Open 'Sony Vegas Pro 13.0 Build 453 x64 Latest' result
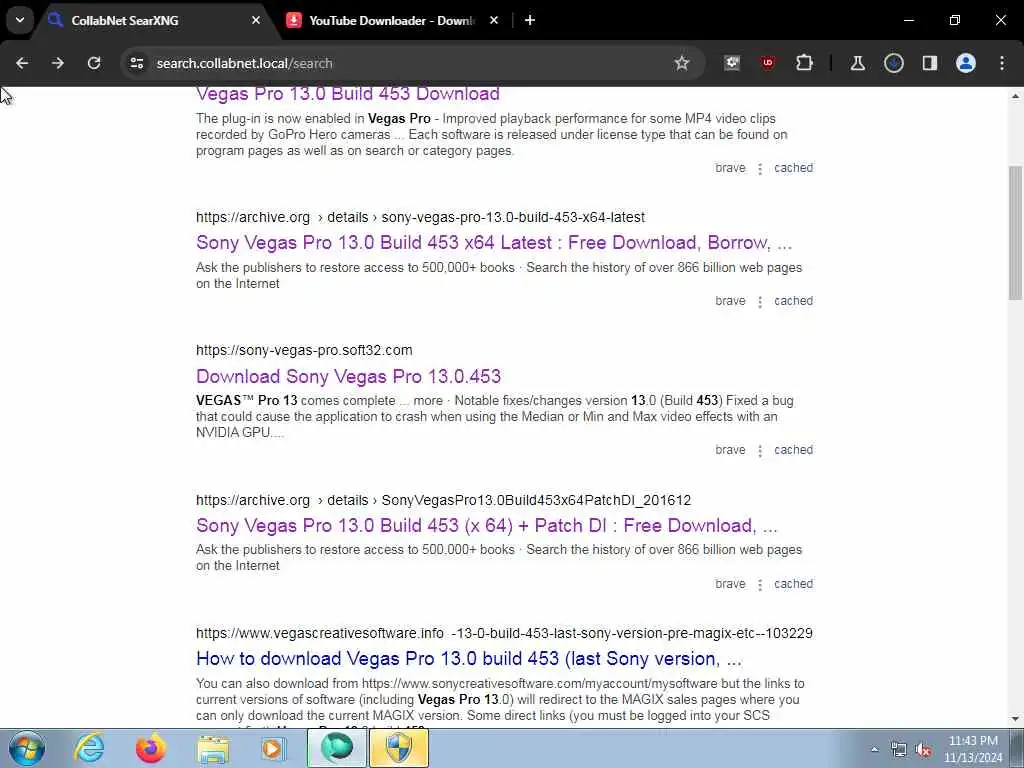Image resolution: width=1024 pixels, height=768 pixels. click(494, 243)
